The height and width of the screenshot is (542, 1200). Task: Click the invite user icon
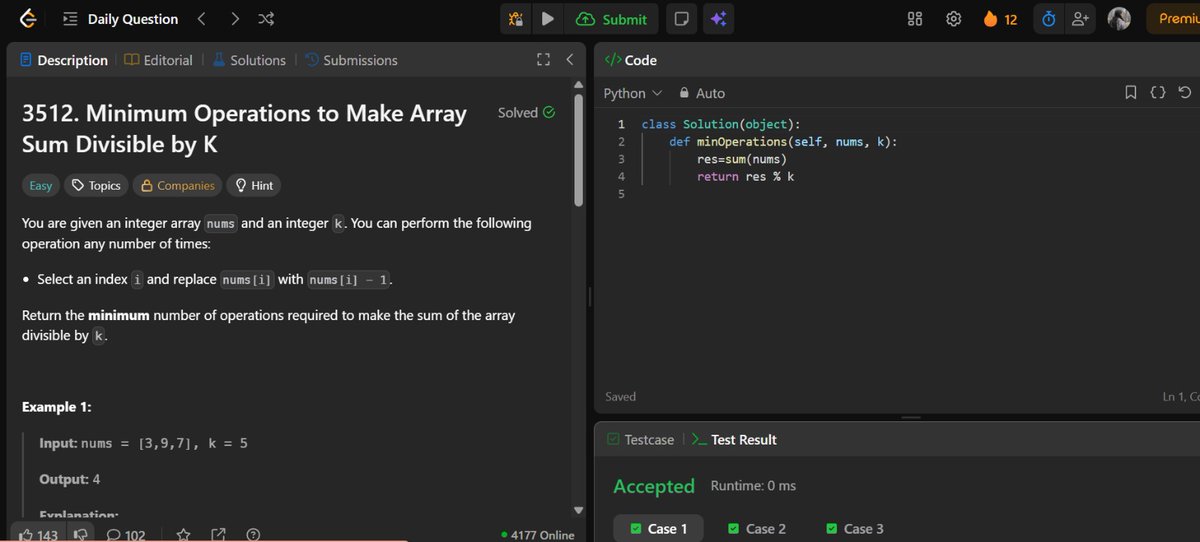pos(1079,19)
